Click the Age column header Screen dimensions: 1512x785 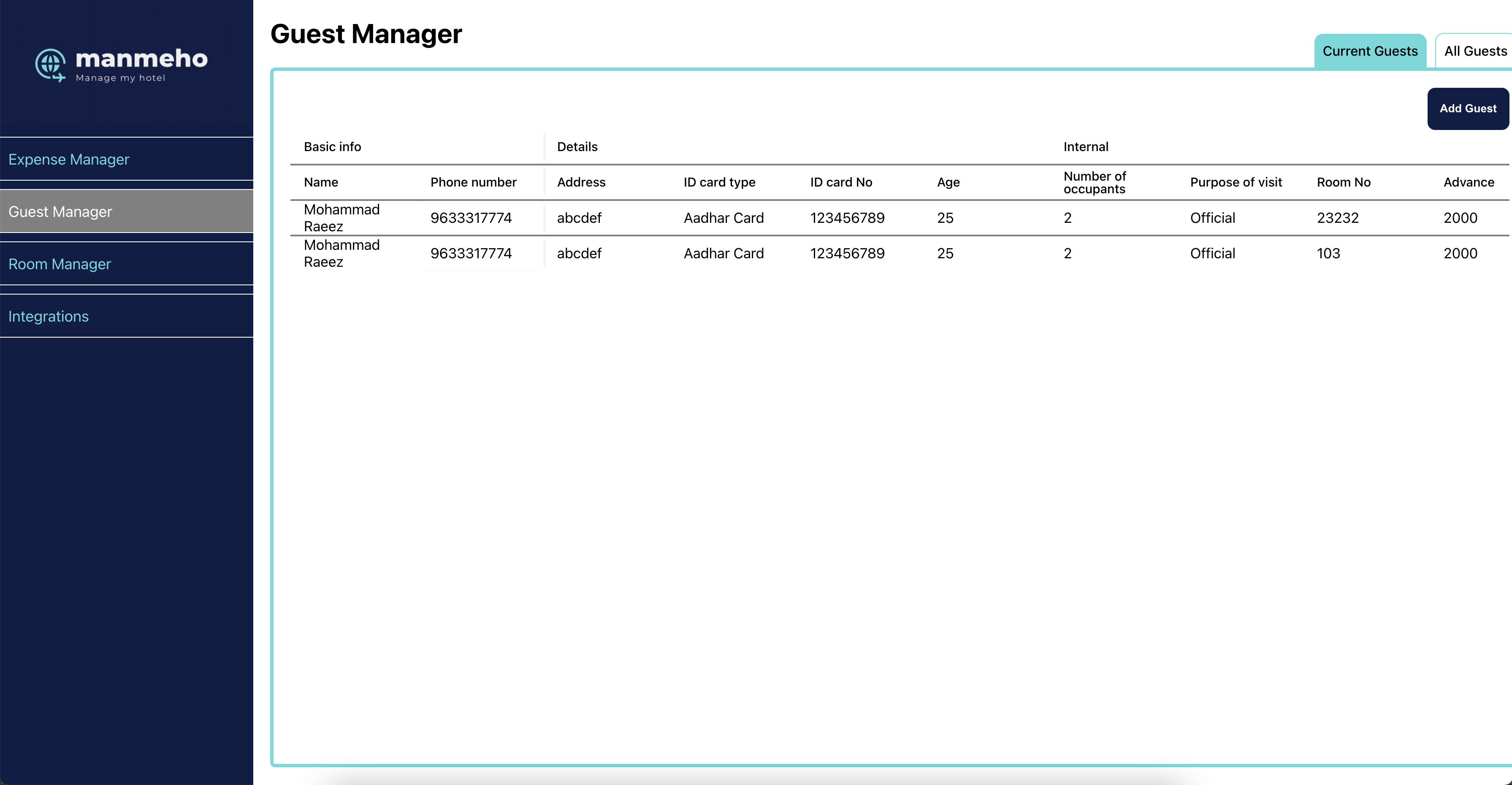pyautogui.click(x=948, y=182)
